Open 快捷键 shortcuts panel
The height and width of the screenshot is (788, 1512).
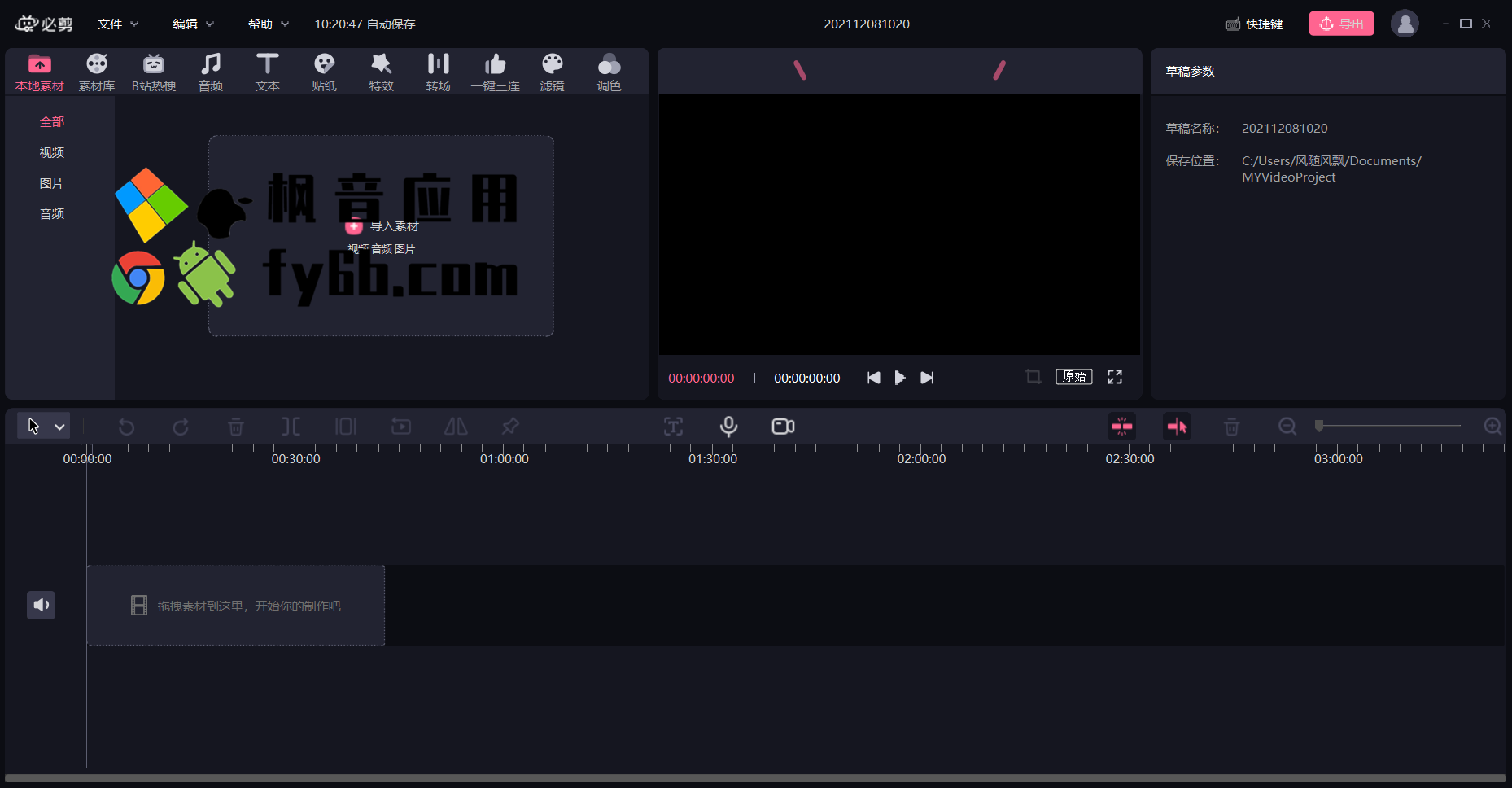coord(1254,24)
